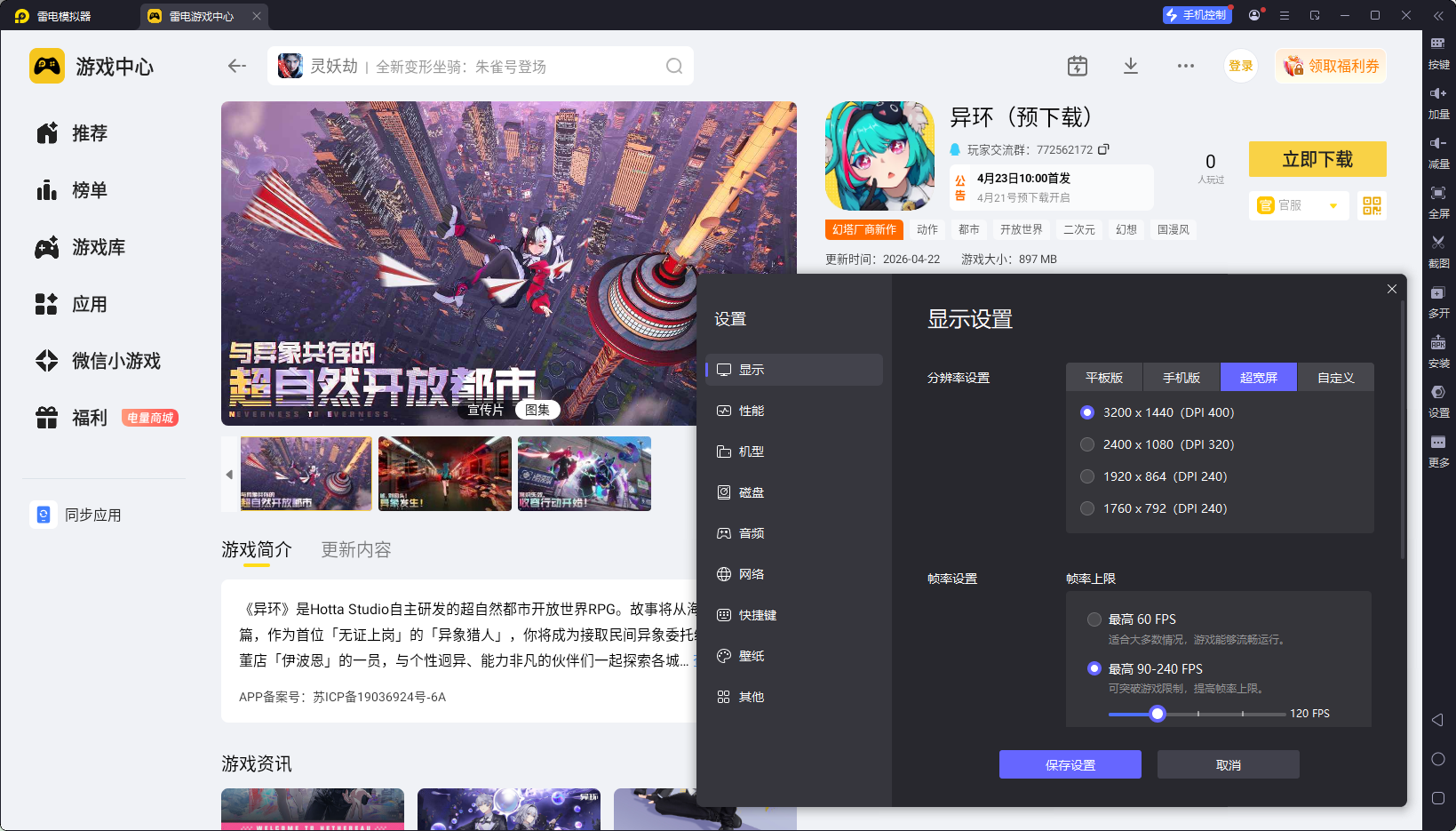Open the 榜单 rankings page
Screen dimensions: 1456x831
[x=71, y=190]
